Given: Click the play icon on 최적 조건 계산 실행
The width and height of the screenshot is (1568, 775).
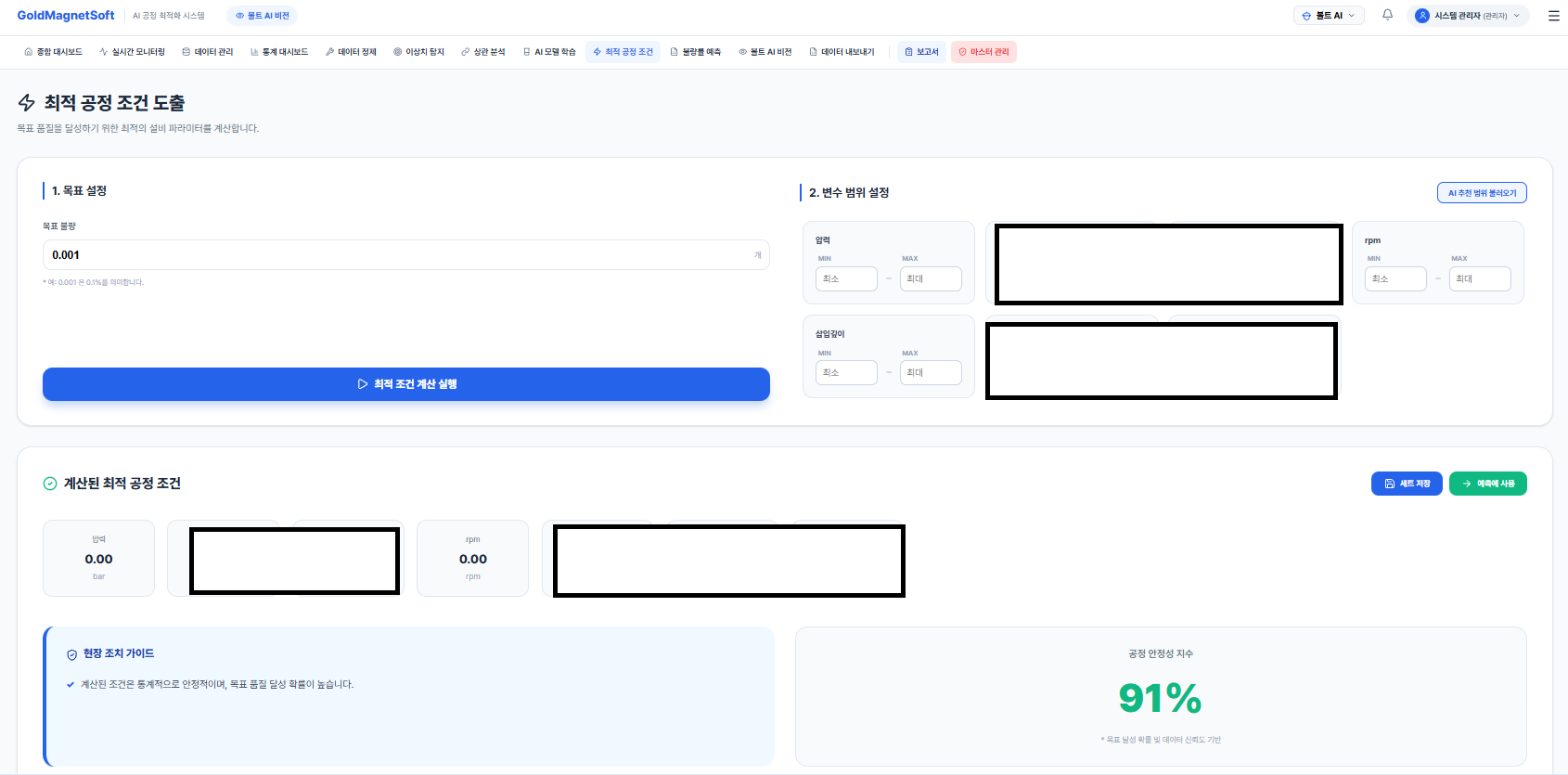Looking at the screenshot, I should [363, 384].
